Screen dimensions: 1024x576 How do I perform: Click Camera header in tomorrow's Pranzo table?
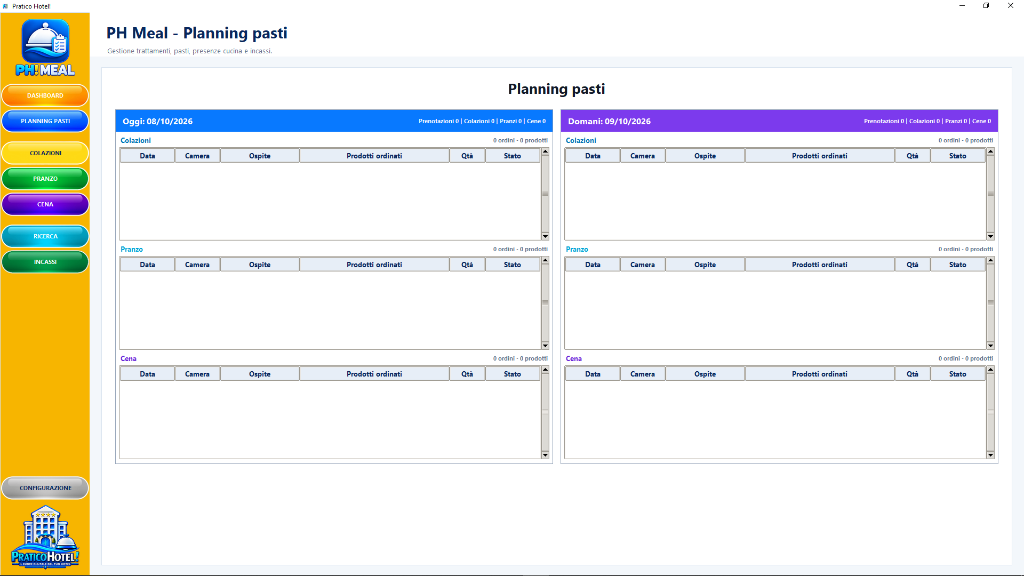[x=643, y=264]
